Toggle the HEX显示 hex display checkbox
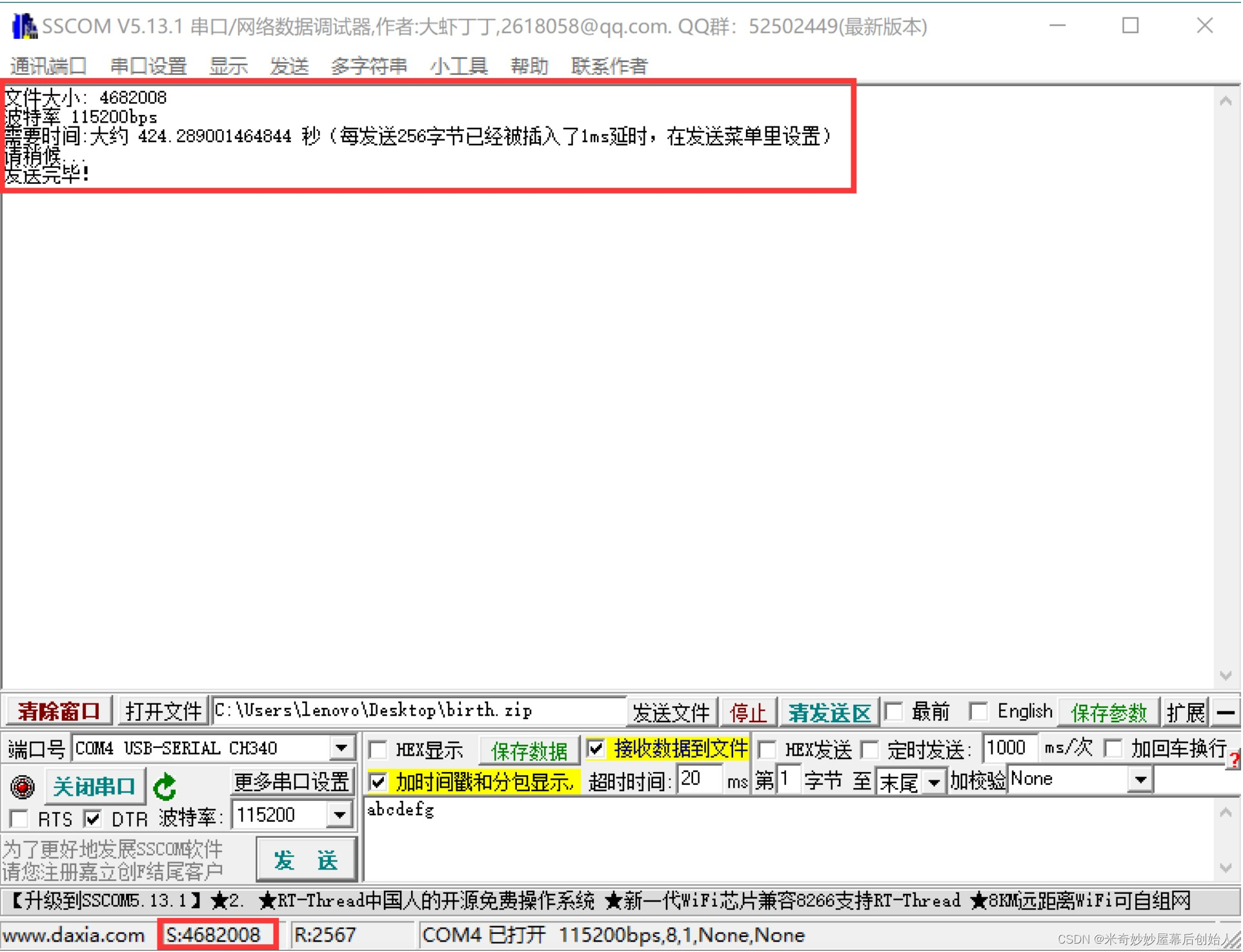 (x=378, y=748)
